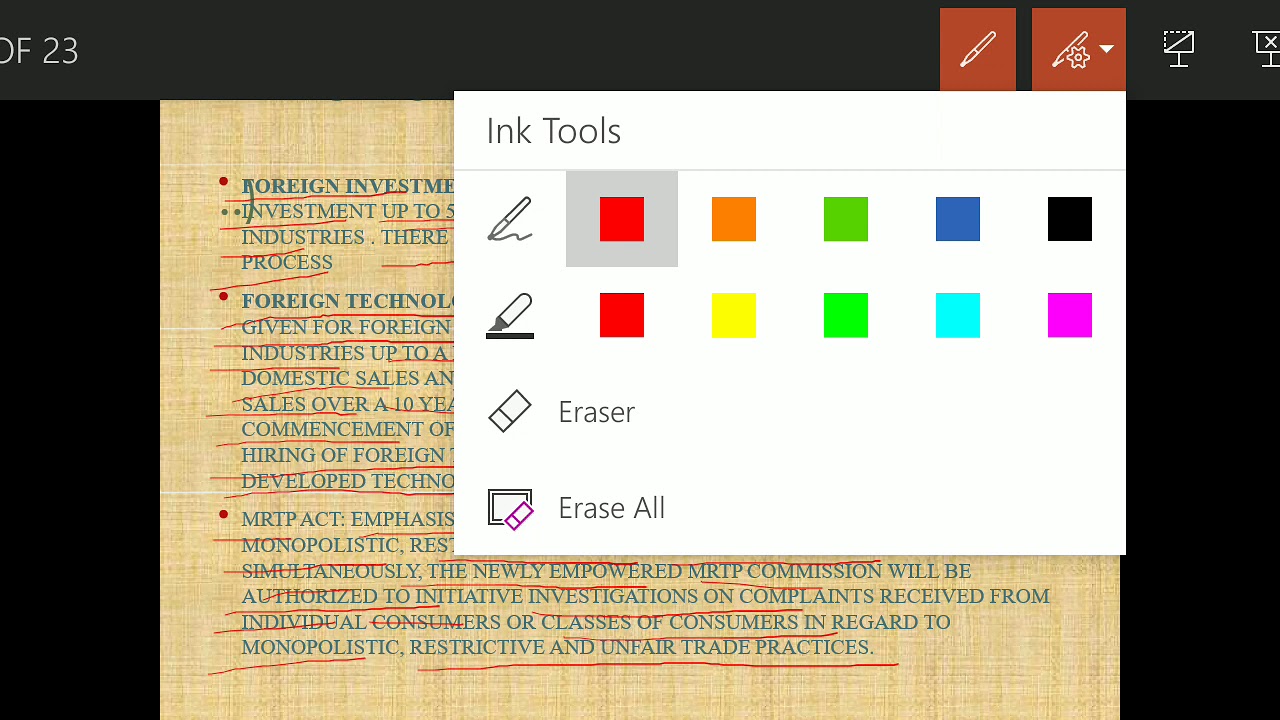Click the Erase All icon
Viewport: 1280px width, 720px height.
click(510, 508)
